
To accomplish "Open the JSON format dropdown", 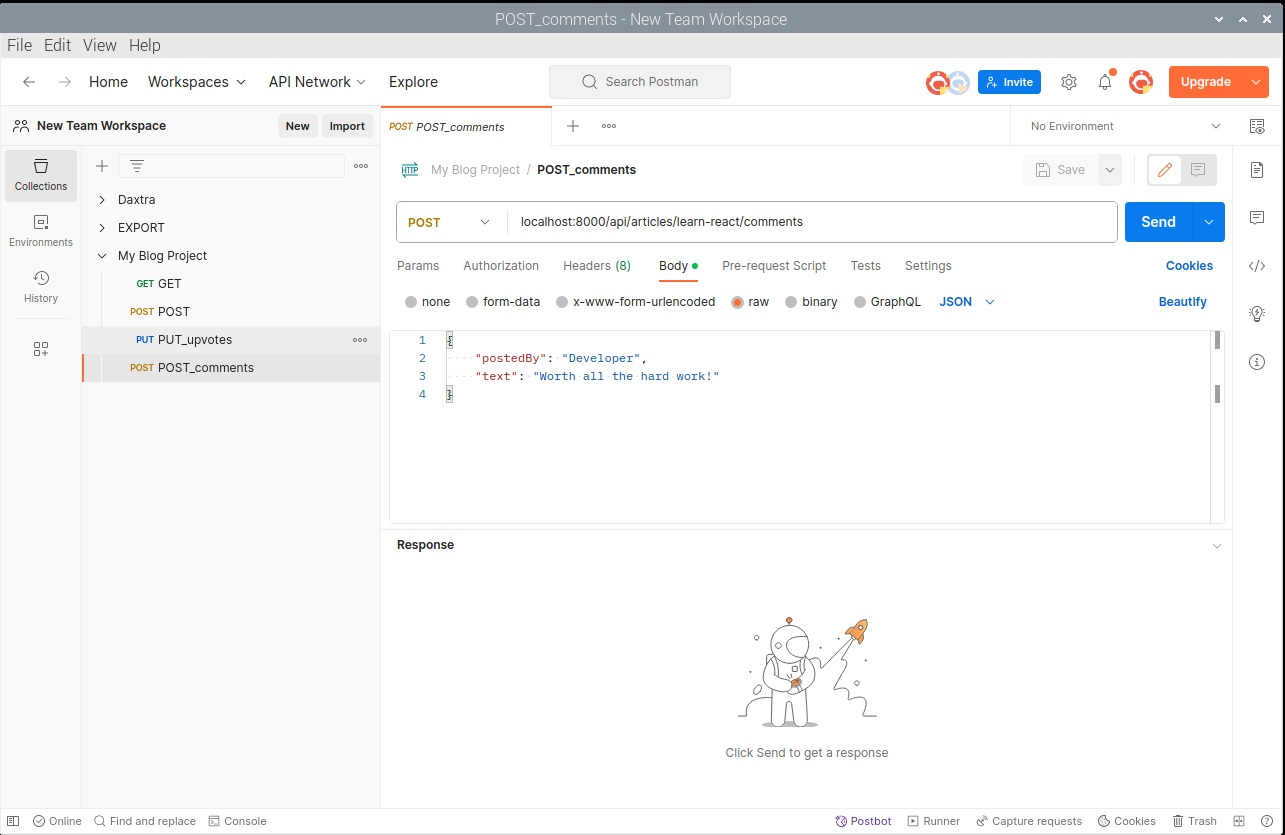I will point(967,302).
